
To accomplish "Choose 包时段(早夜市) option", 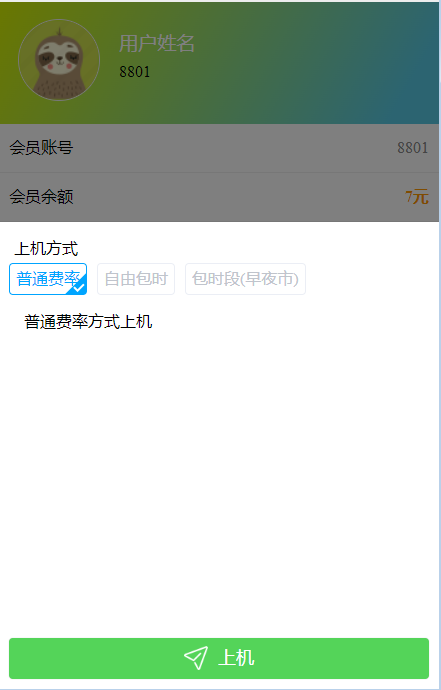I will [x=245, y=279].
